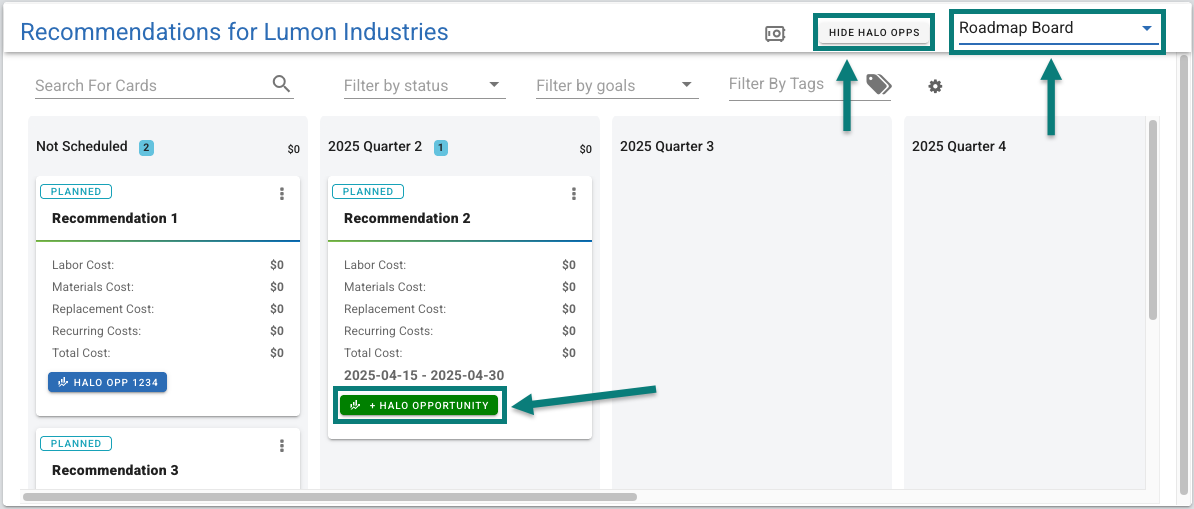Open three-dot menu on Recommendation 2
The width and height of the screenshot is (1194, 509).
coord(574,194)
